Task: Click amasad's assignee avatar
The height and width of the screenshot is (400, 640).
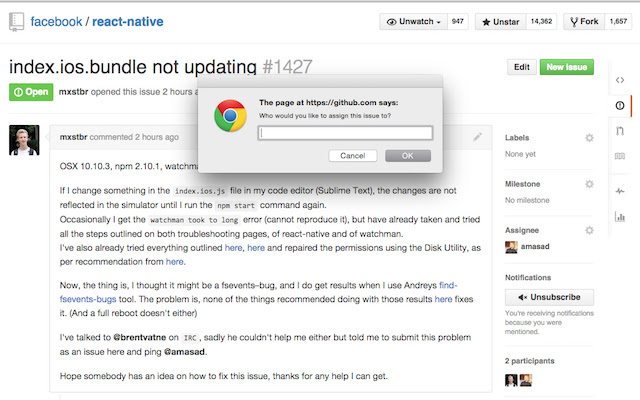Action: [511, 247]
